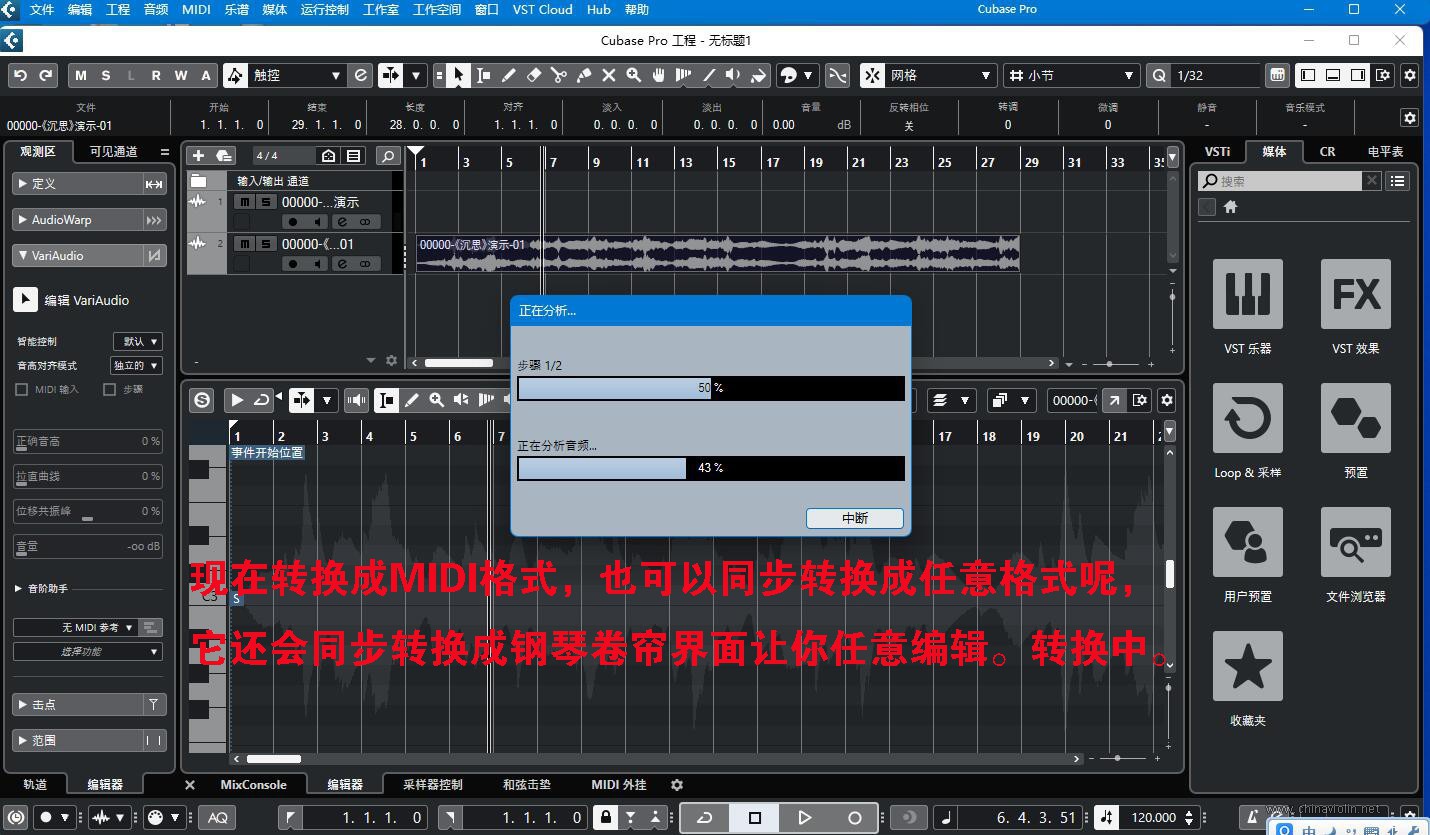Open the 网格 snap type dropdown
Image resolution: width=1430 pixels, height=835 pixels.
pyautogui.click(x=941, y=75)
